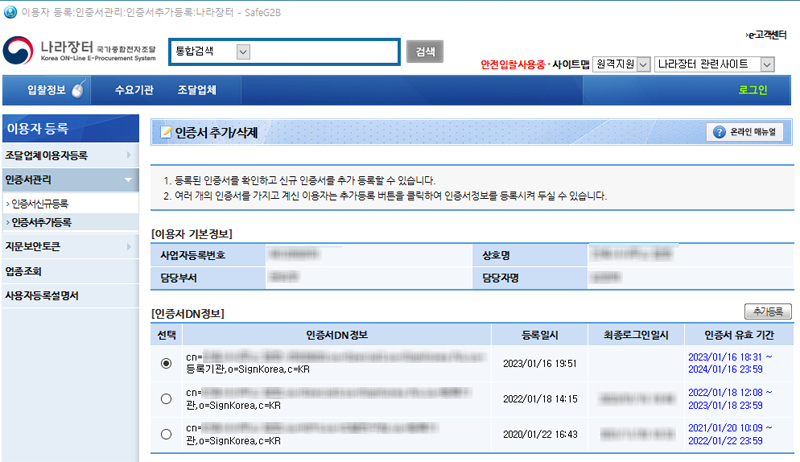Click registration date 2020/01/22 16:43
This screenshot has width=800, height=462.
coord(540,434)
